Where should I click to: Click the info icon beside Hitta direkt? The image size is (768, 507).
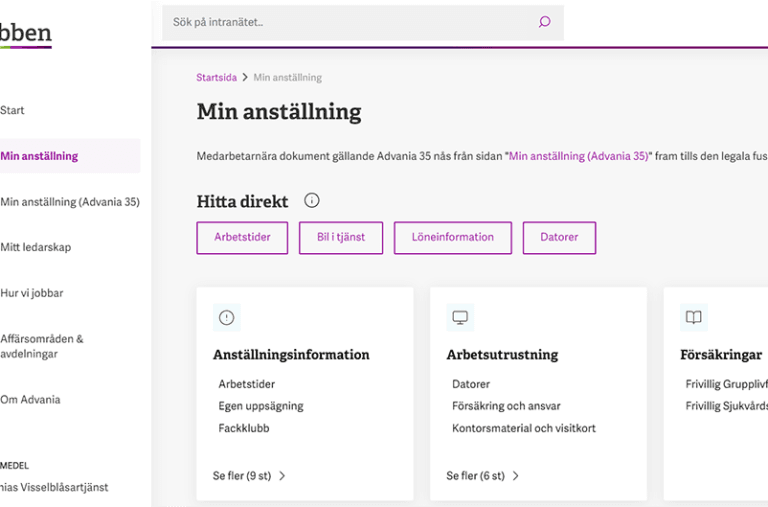(312, 200)
